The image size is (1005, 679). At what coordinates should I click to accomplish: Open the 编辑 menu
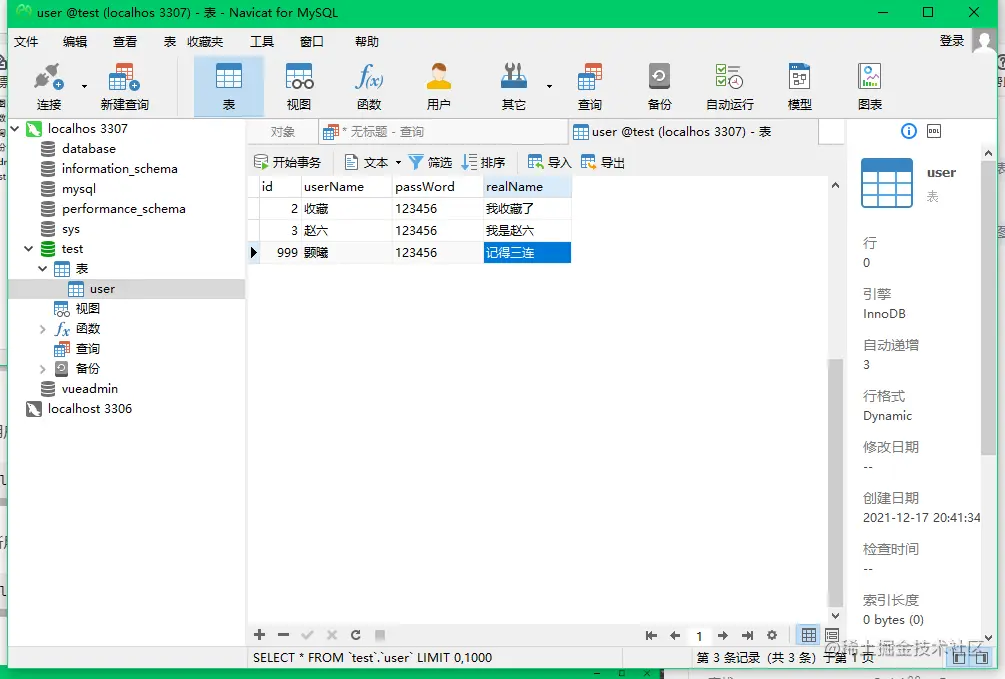(x=75, y=42)
